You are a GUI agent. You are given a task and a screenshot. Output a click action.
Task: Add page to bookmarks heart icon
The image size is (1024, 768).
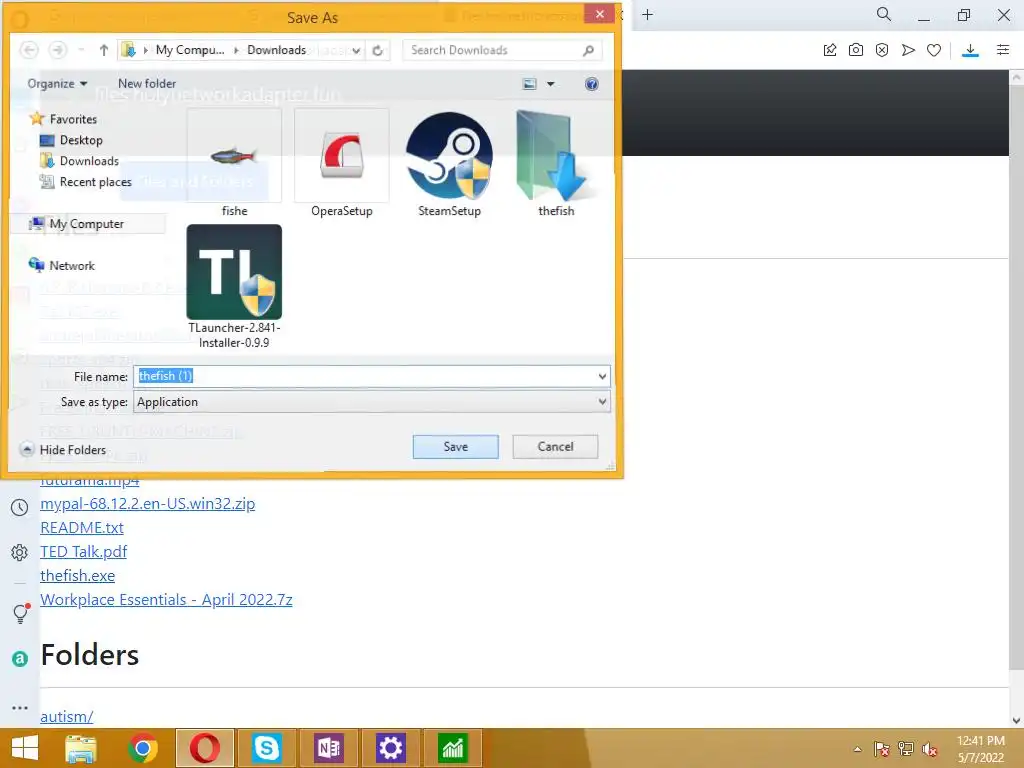pos(935,50)
